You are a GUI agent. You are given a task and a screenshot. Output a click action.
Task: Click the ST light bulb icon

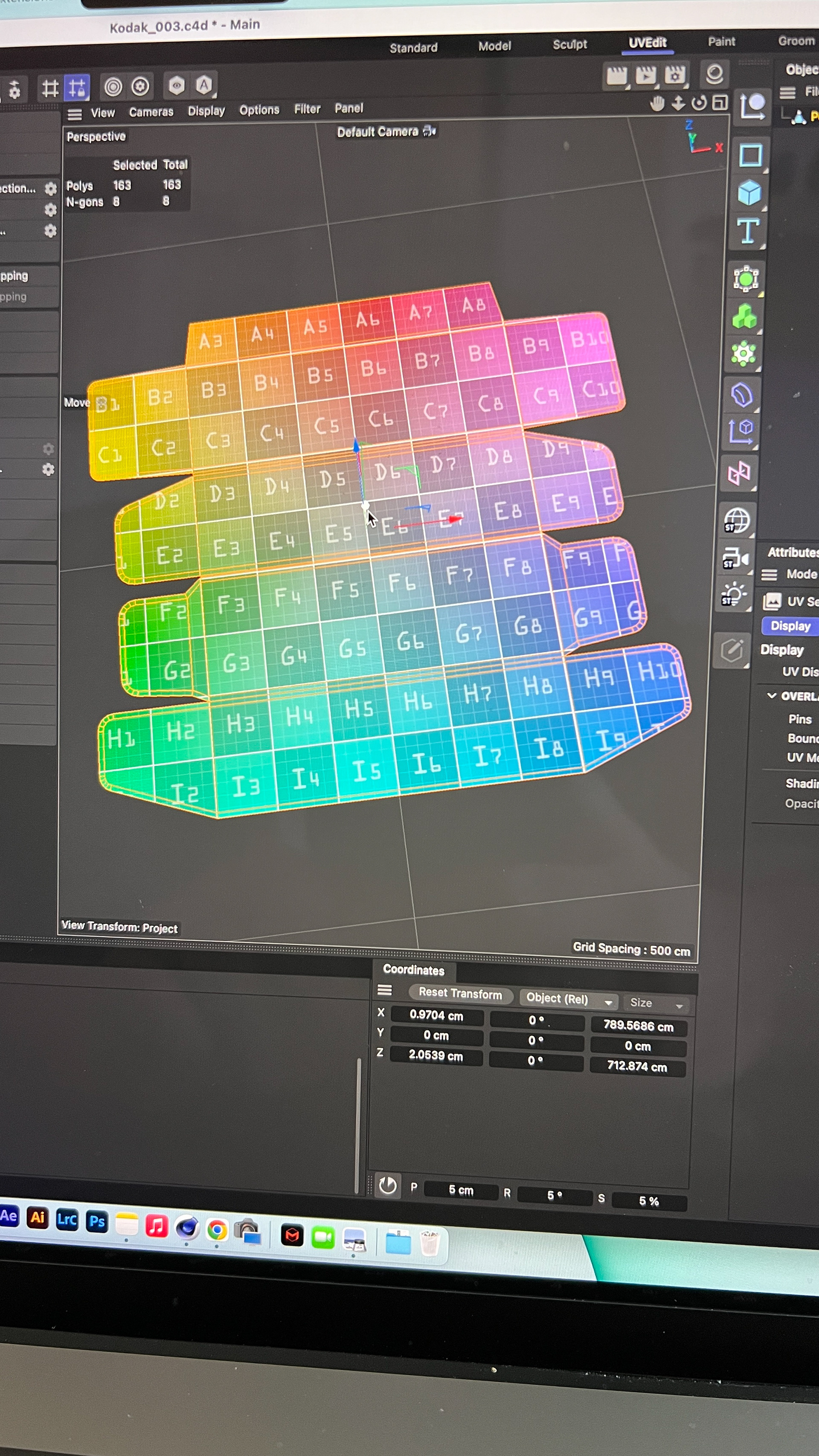coord(734,595)
